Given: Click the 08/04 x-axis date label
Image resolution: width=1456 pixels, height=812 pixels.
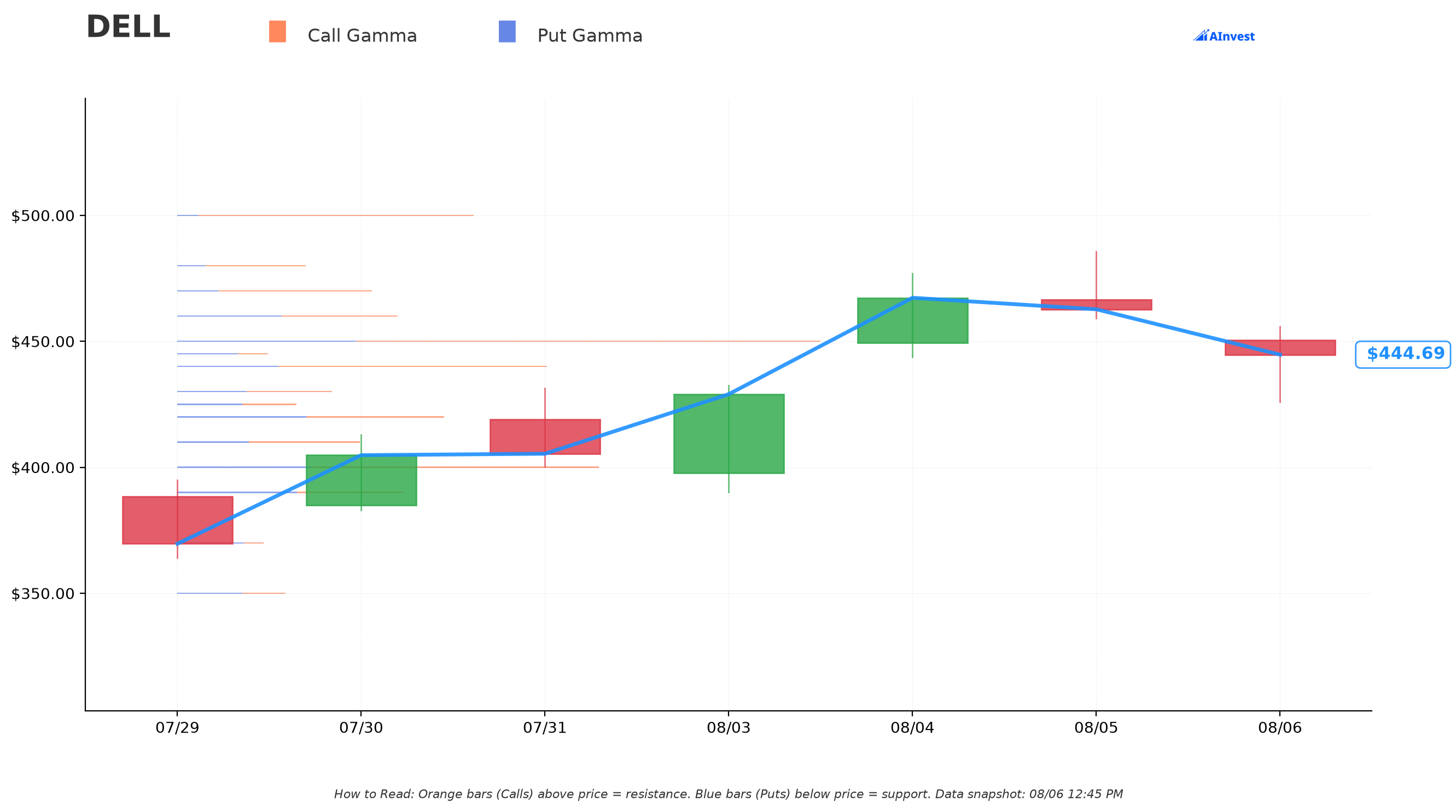Looking at the screenshot, I should point(912,728).
